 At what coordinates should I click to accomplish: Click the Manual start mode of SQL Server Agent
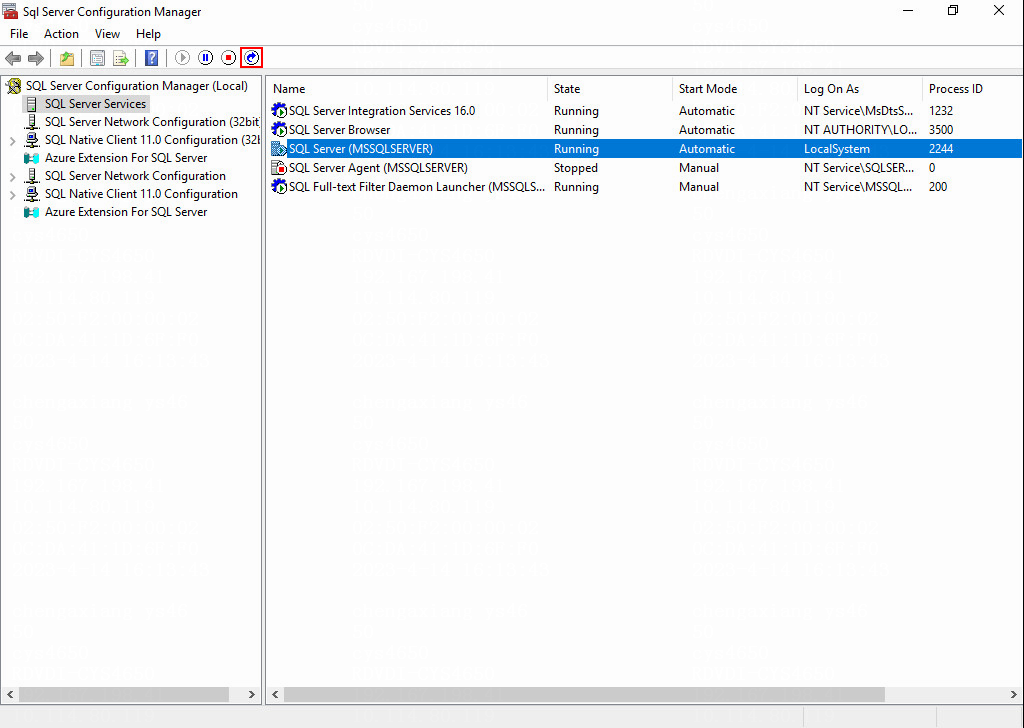pos(698,168)
